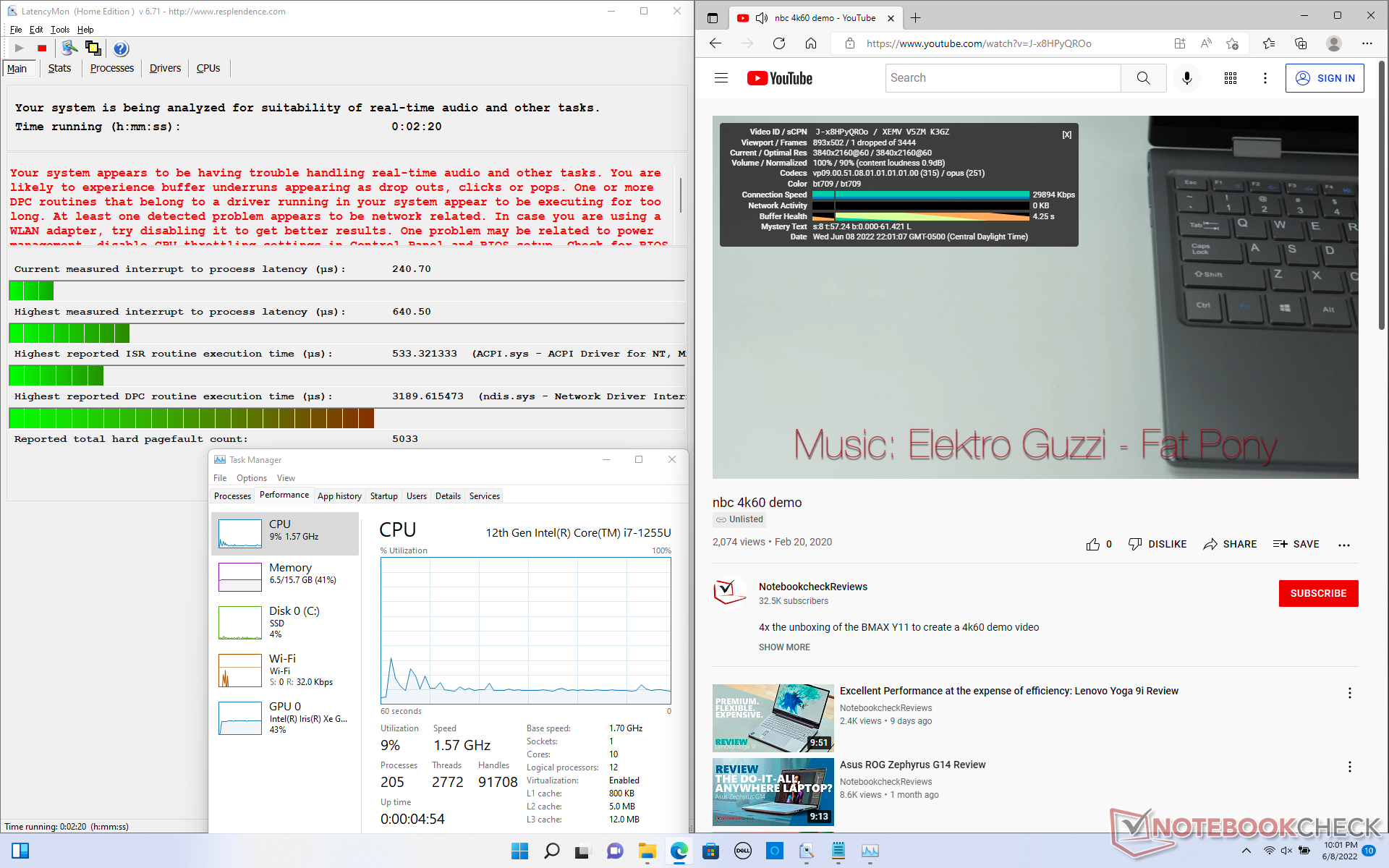Open the Lenovo Yoga 9i Review thumbnail
The width and height of the screenshot is (1389, 868).
point(773,718)
